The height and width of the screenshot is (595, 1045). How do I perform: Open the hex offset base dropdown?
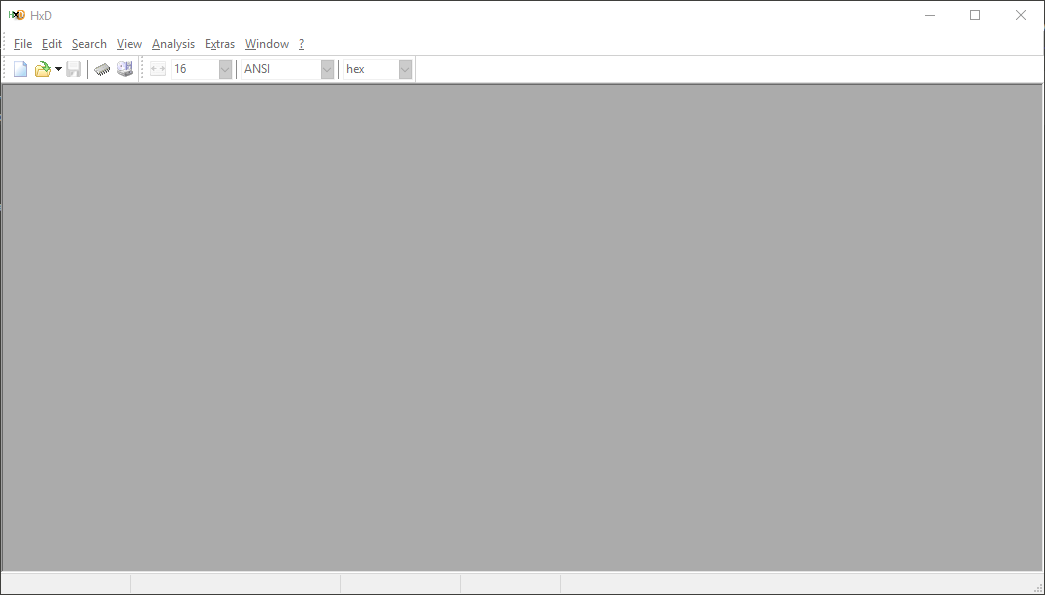(405, 69)
